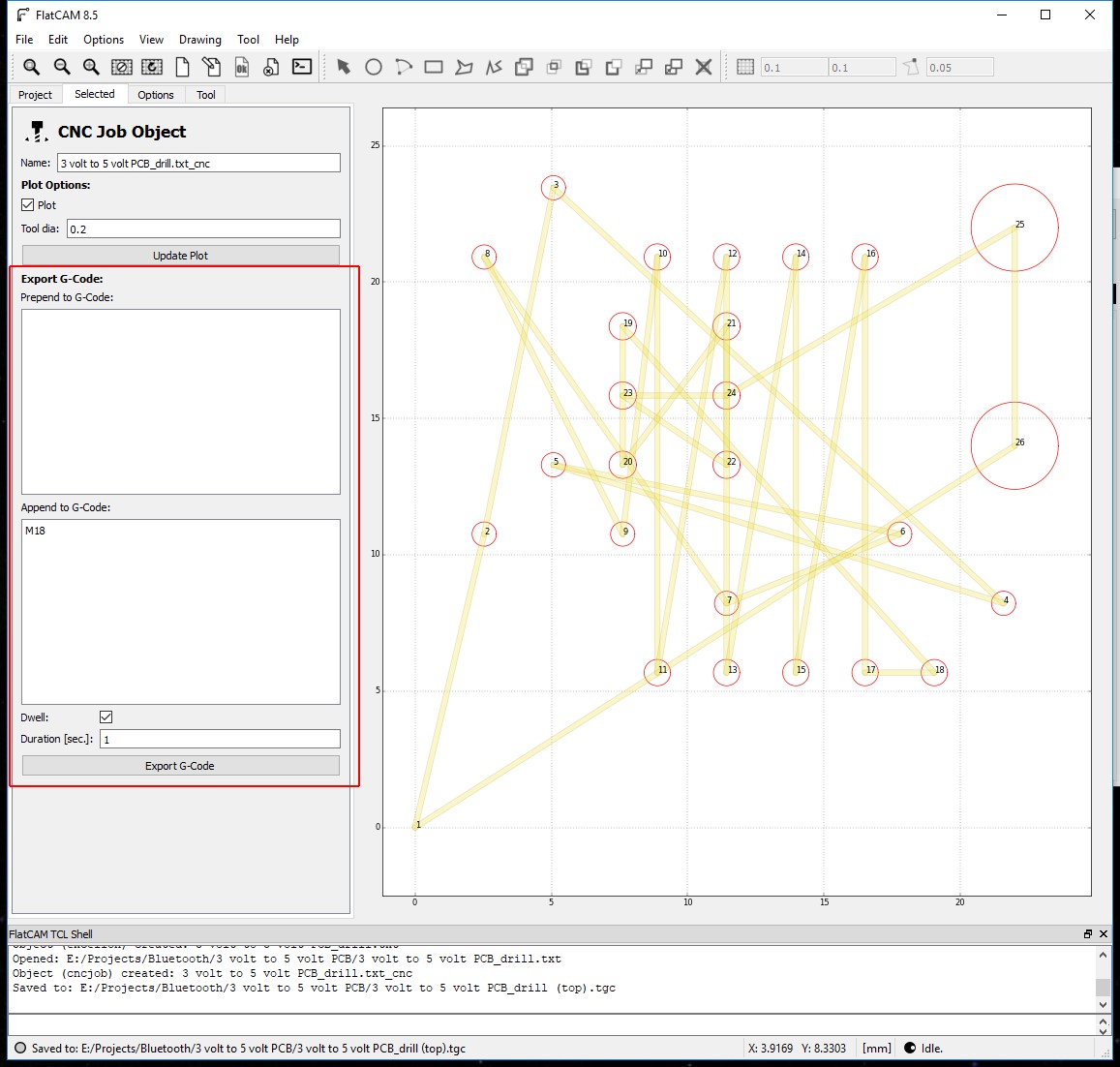The width and height of the screenshot is (1120, 1067).
Task: Click the TCL Shell command input line
Action: click(x=552, y=1024)
